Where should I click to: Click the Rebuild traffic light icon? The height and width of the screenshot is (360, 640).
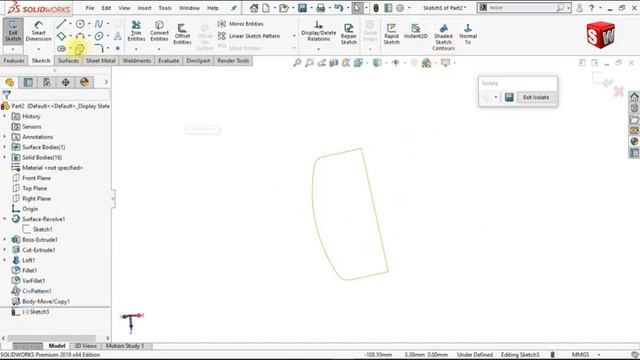376,8
